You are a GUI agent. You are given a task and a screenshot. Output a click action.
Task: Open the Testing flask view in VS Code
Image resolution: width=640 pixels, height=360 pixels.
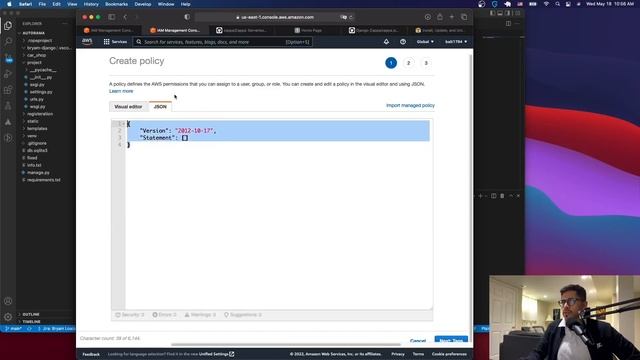point(8,106)
